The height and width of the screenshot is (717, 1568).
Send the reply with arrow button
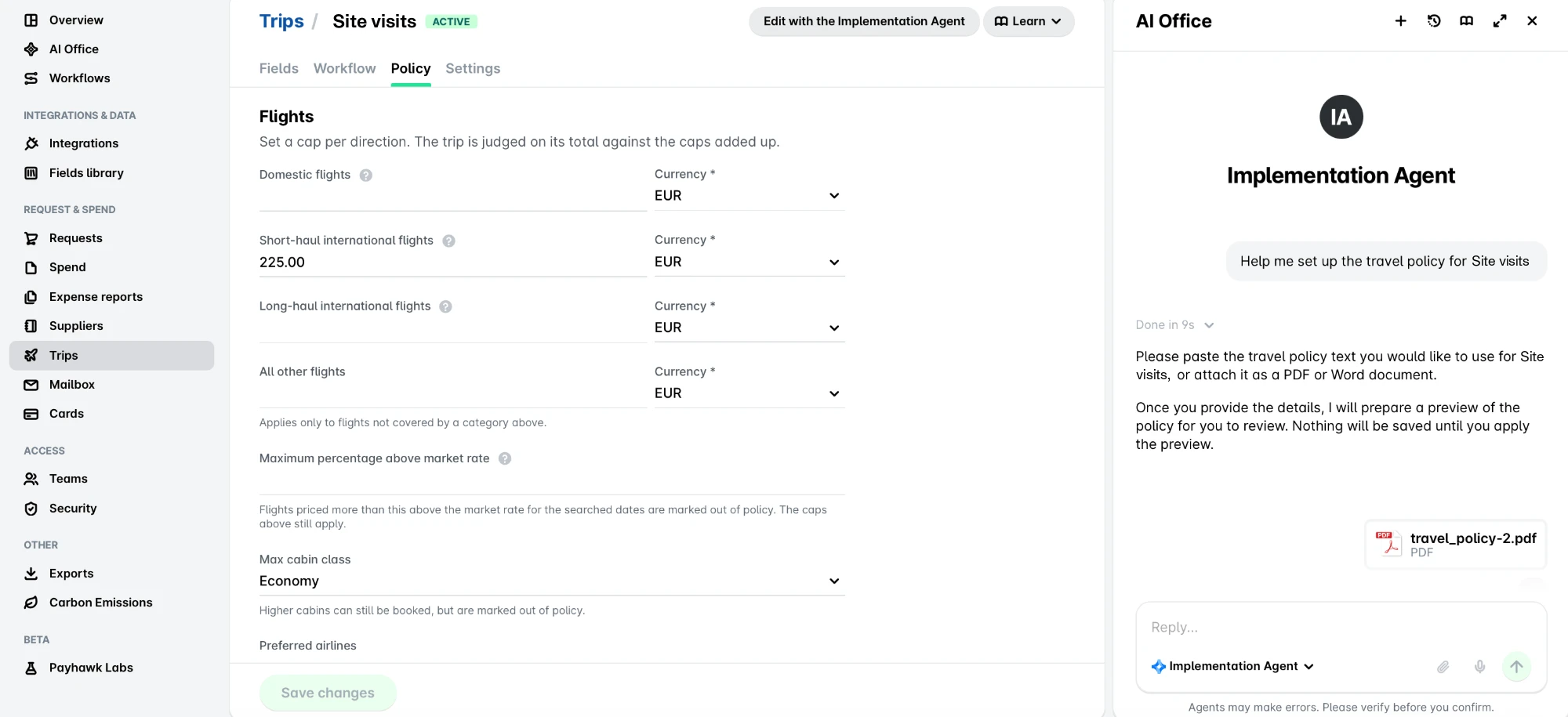click(1516, 667)
